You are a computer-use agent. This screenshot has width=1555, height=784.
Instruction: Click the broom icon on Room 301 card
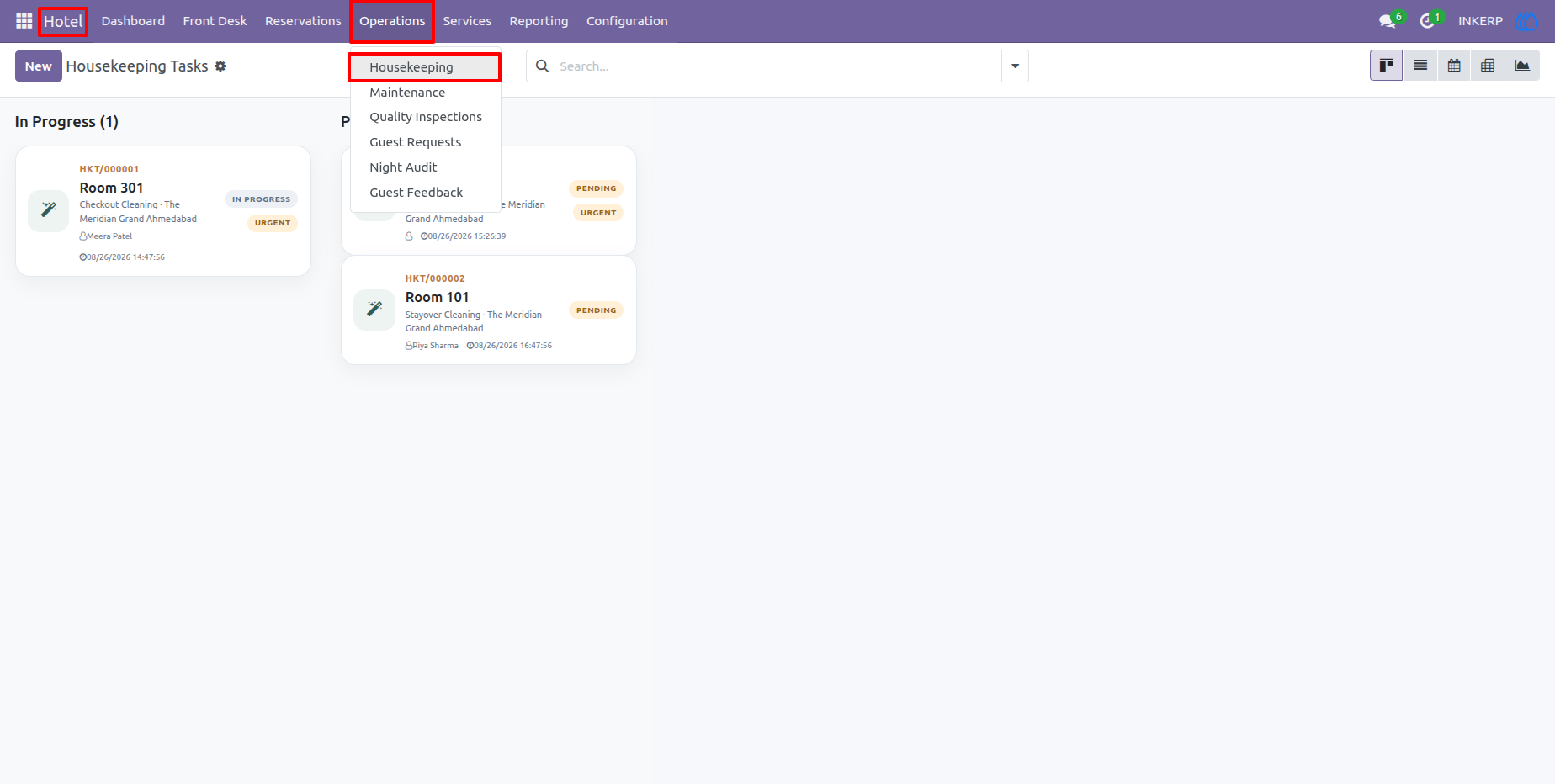pyautogui.click(x=49, y=210)
